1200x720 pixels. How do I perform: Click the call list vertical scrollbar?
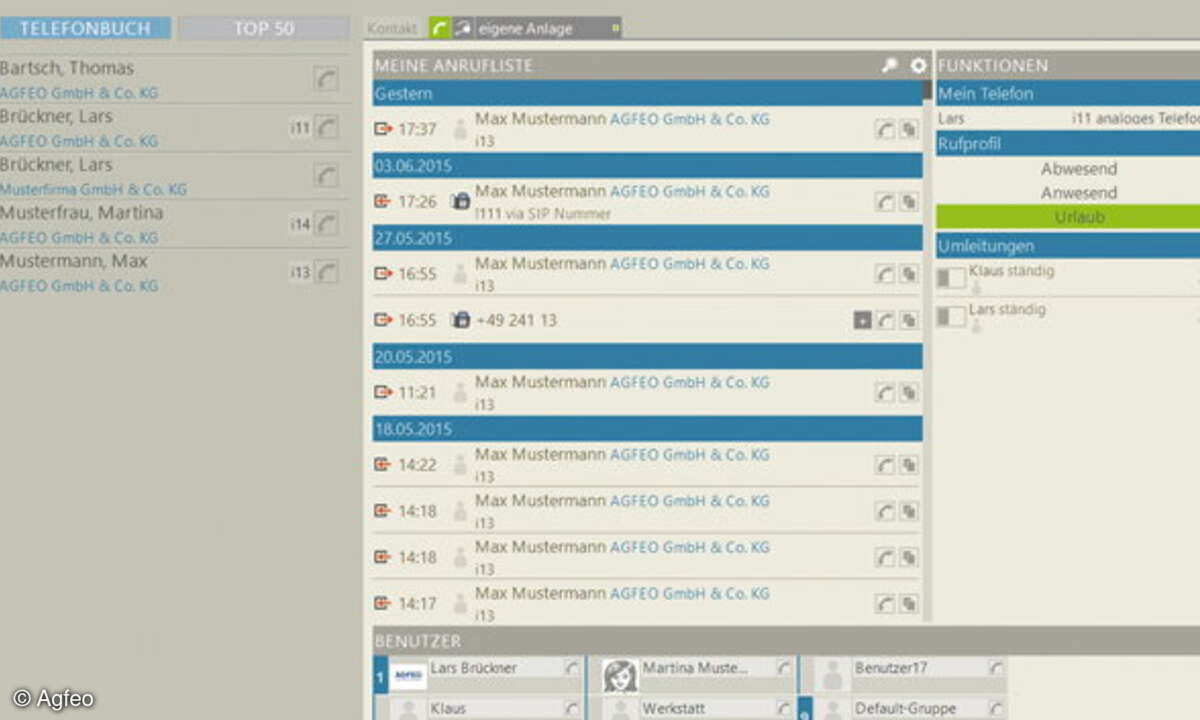(x=928, y=92)
